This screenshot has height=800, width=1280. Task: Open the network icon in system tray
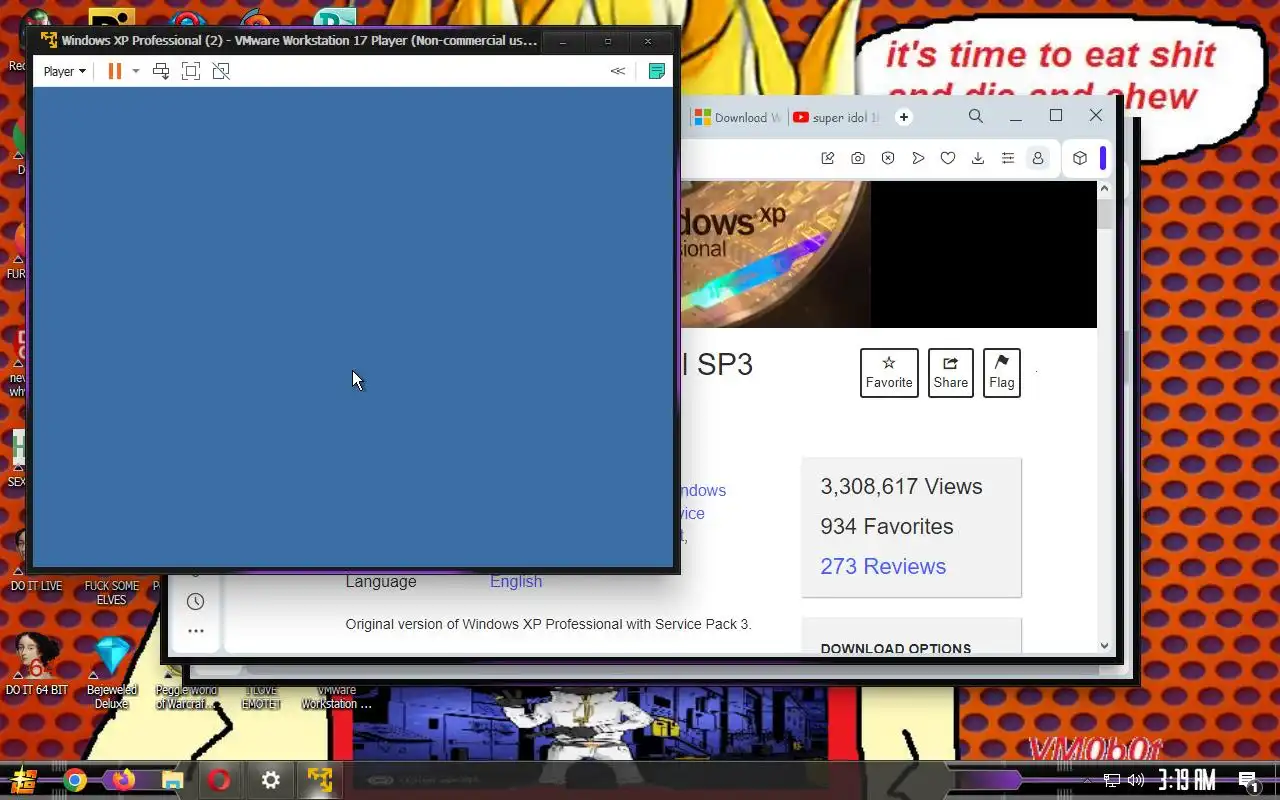pyautogui.click(x=1112, y=780)
